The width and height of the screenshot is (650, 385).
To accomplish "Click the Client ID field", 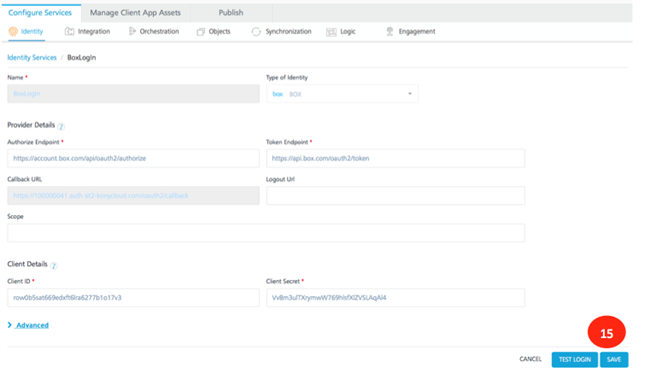I will pos(133,298).
